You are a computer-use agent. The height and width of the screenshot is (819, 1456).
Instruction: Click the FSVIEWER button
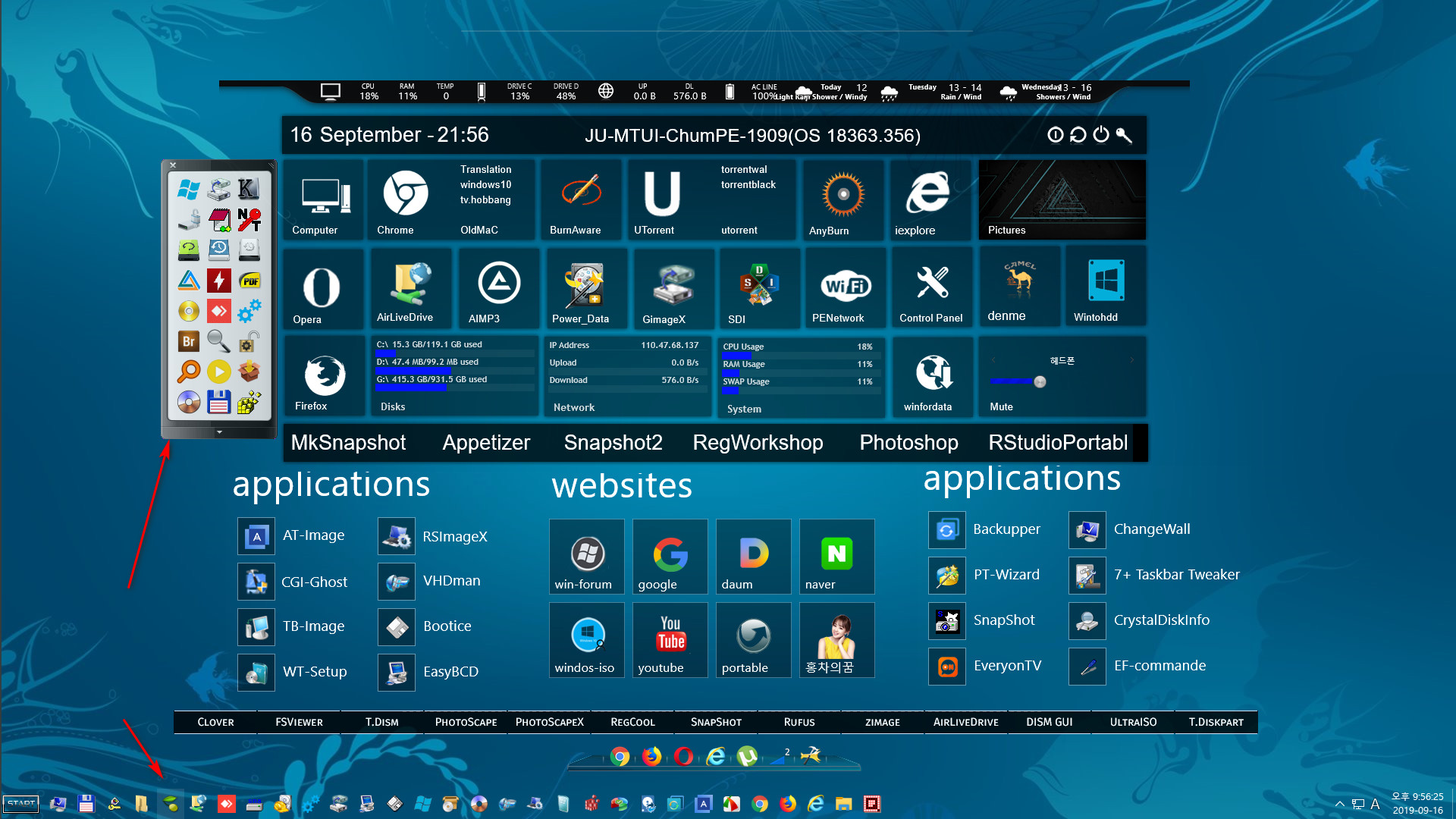(x=299, y=723)
